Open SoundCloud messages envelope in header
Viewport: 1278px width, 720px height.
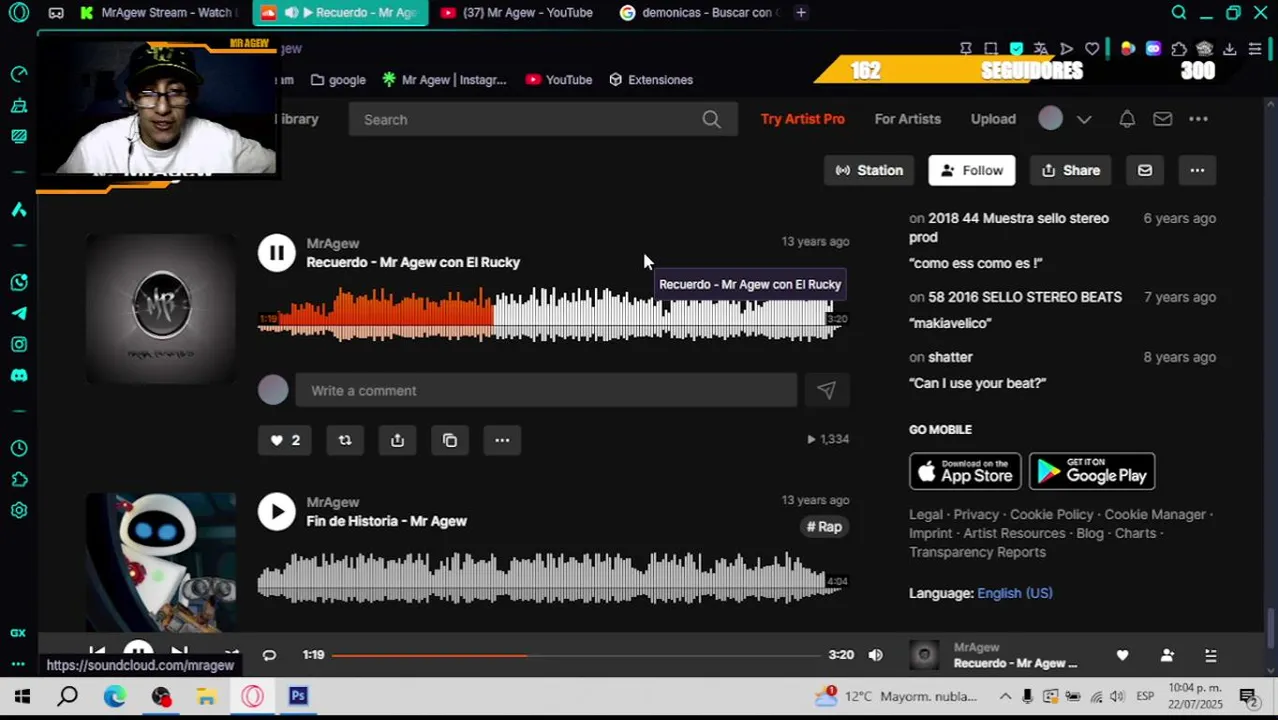pos(1162,119)
